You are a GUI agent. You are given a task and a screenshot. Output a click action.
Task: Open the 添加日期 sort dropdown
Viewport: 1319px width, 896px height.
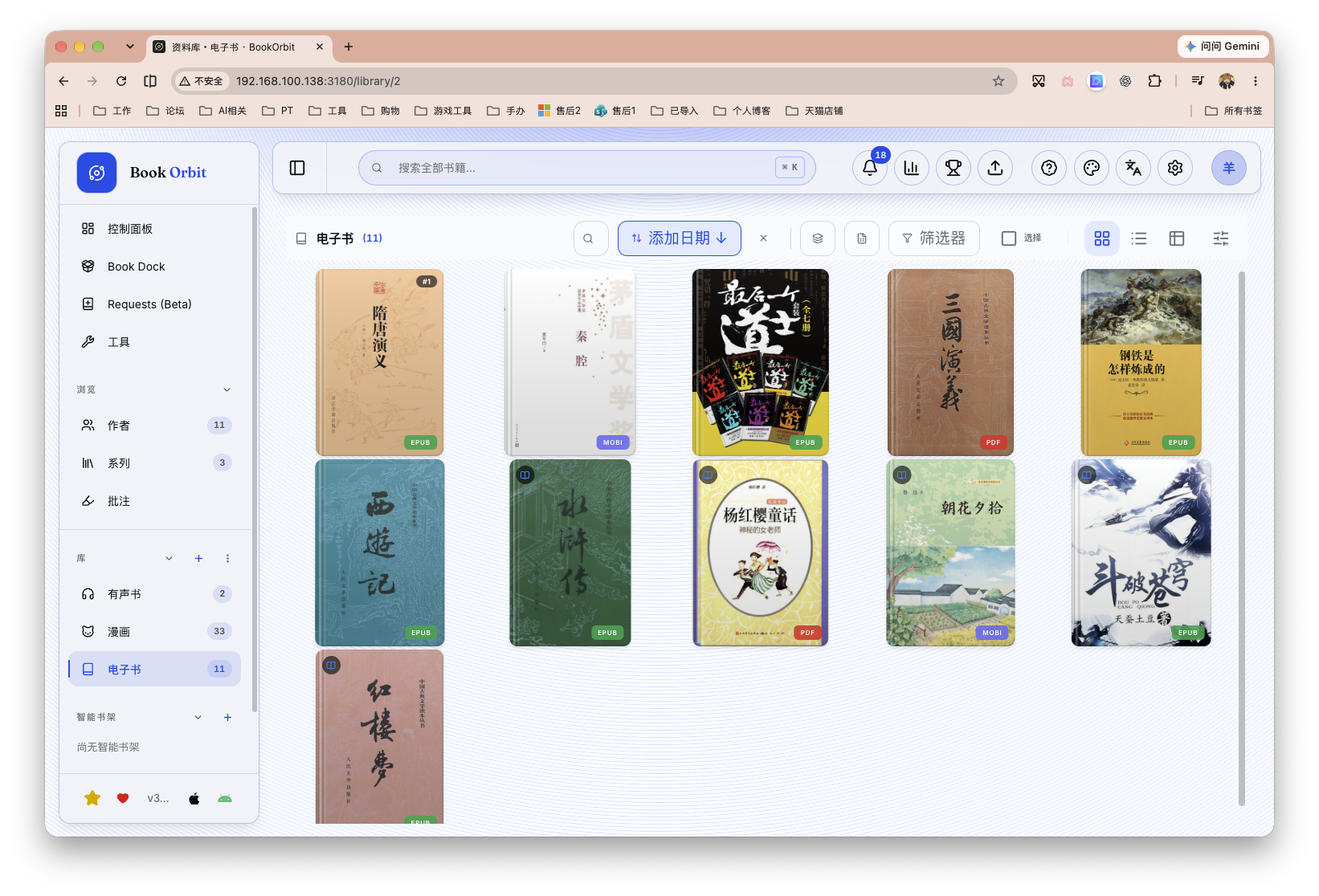click(680, 238)
